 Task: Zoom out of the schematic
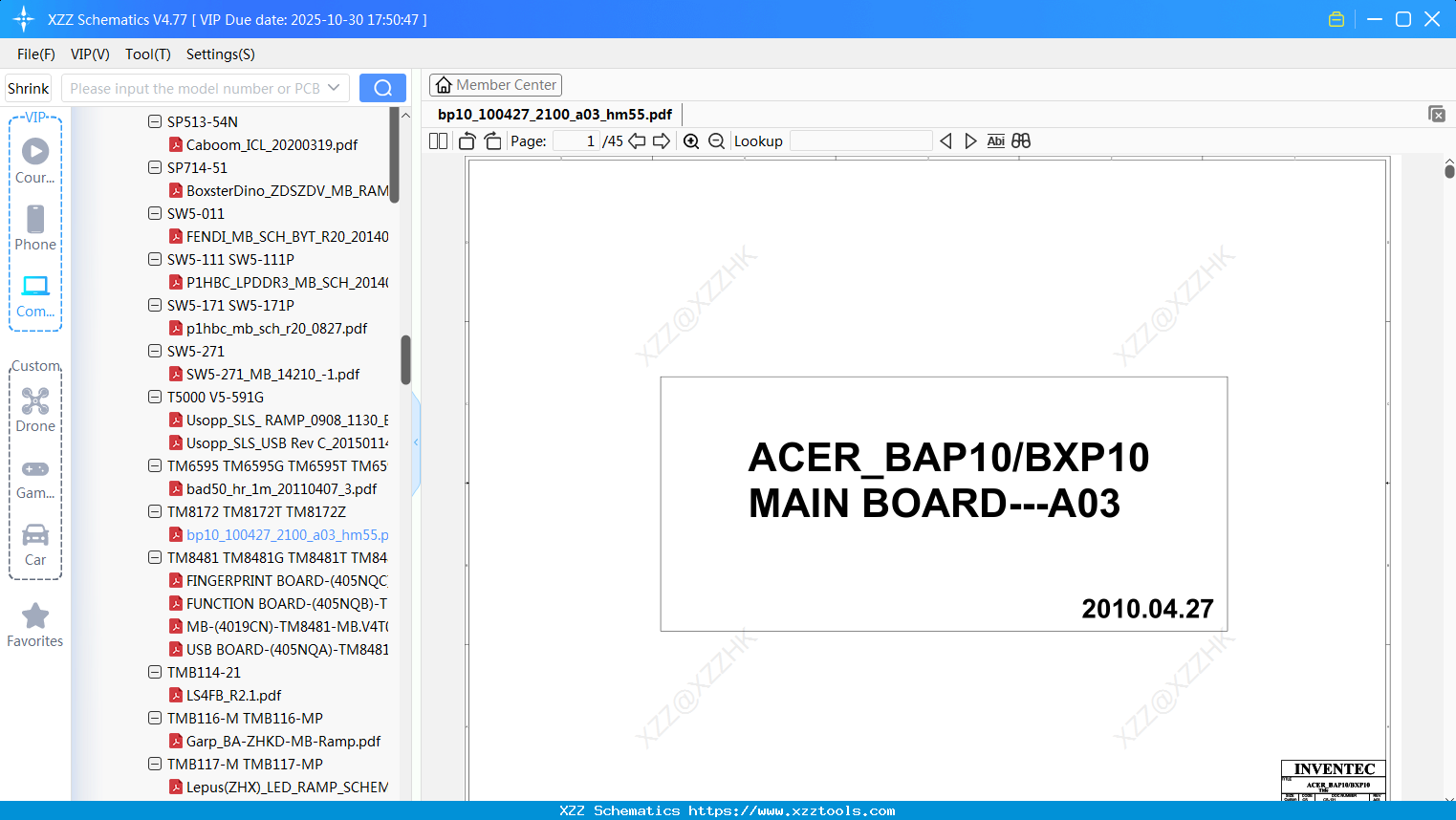pos(717,140)
